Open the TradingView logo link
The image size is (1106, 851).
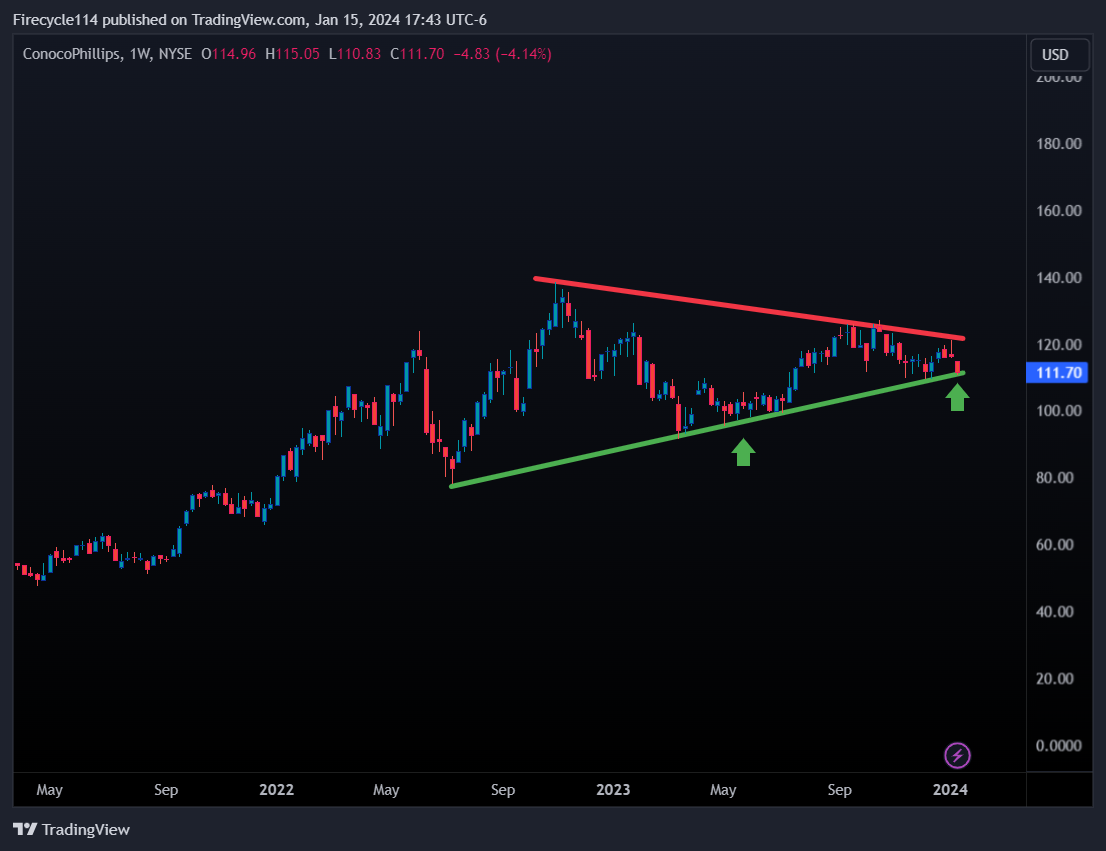[71, 829]
